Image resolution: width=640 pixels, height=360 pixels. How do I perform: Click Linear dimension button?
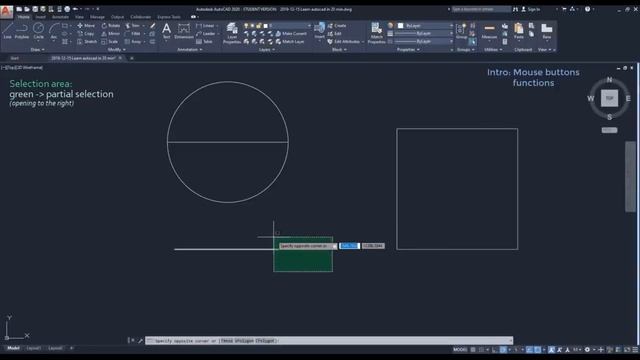coord(205,25)
